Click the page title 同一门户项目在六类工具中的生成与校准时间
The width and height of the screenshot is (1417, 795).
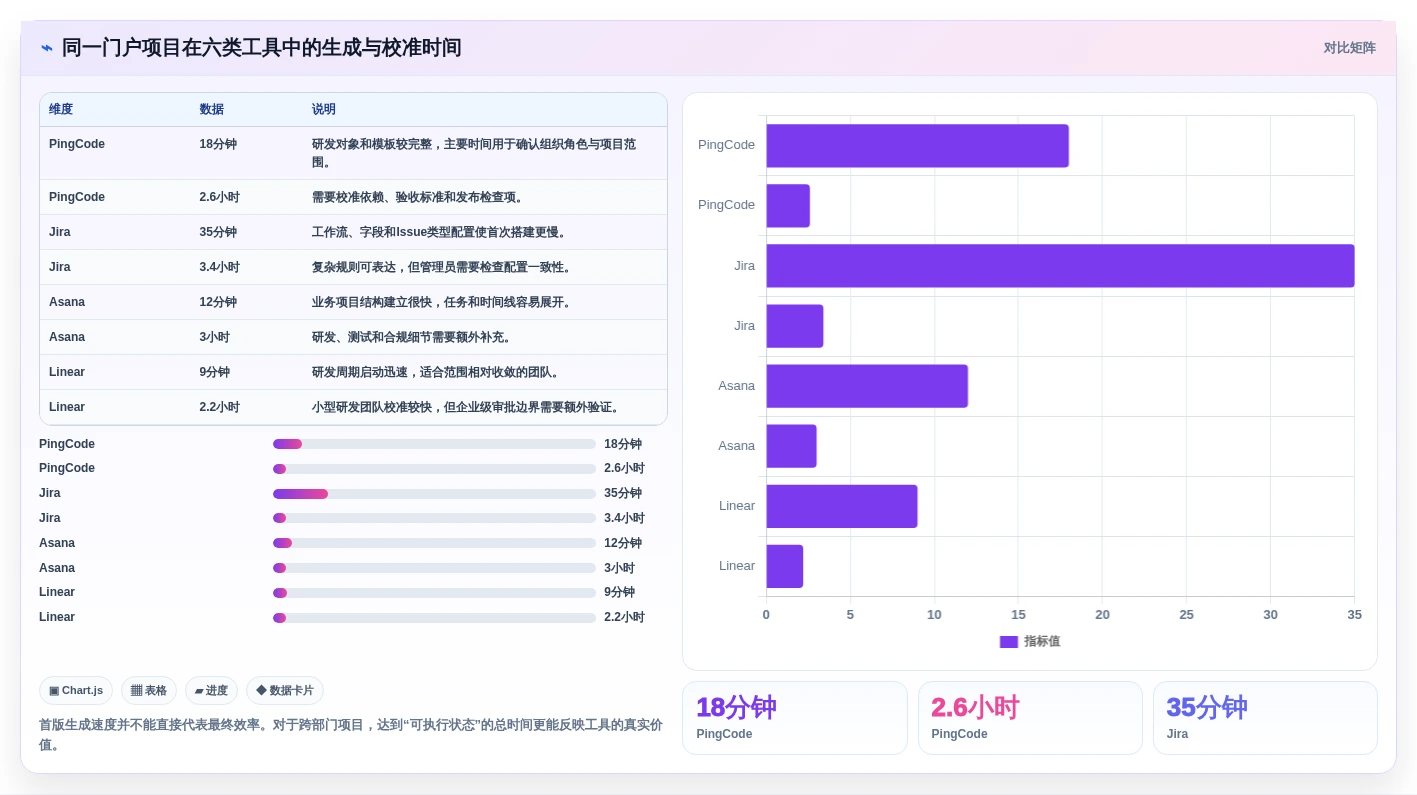point(261,48)
